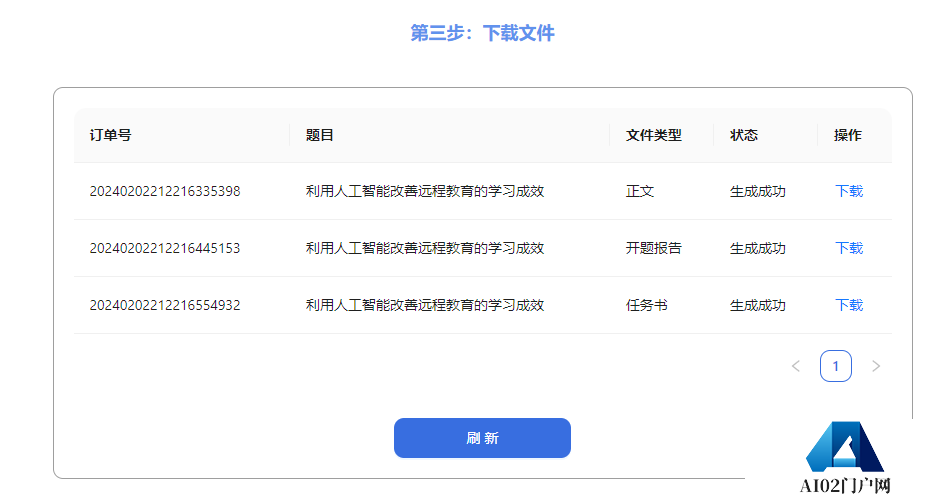Click the 开题报告 file type cell

(x=653, y=248)
